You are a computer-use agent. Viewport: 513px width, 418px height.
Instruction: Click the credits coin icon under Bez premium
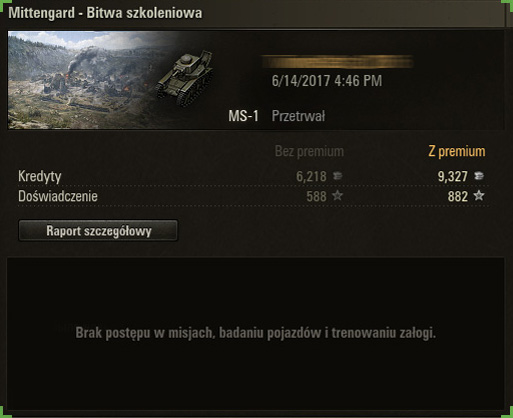pos(337,176)
